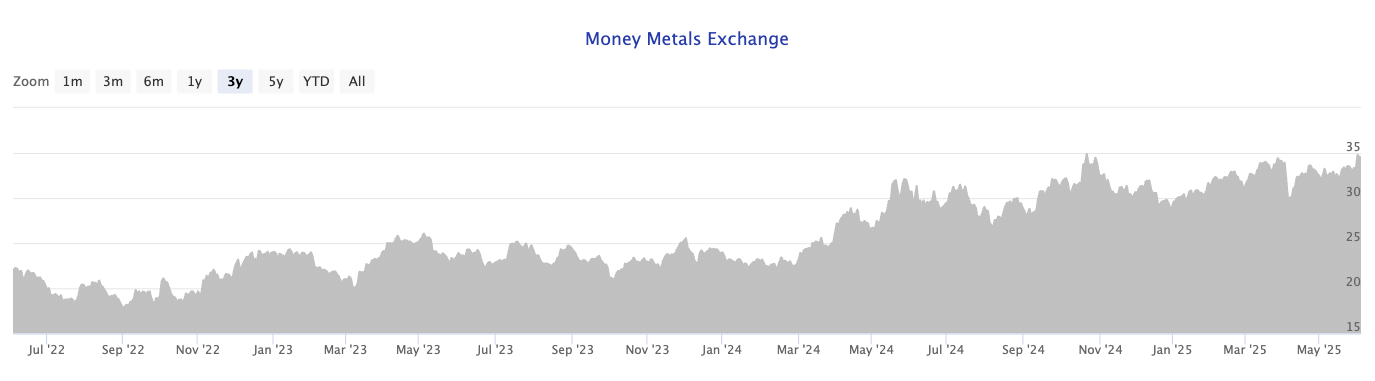This screenshot has height=381, width=1375.
Task: Click the 35 y-axis label
Action: click(1353, 147)
